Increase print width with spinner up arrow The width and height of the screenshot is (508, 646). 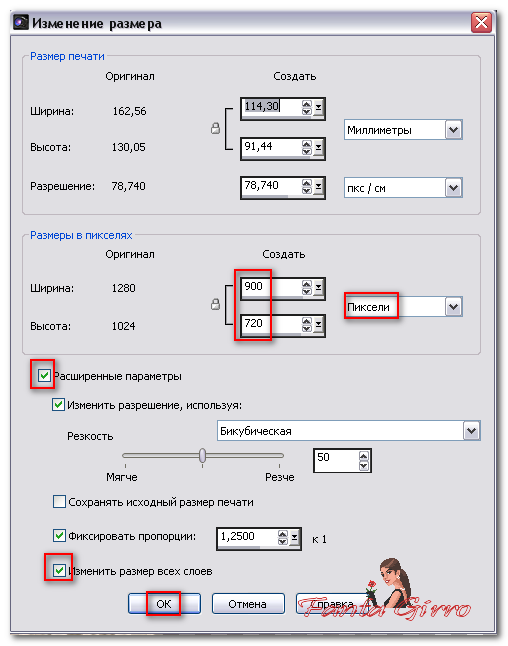307,104
